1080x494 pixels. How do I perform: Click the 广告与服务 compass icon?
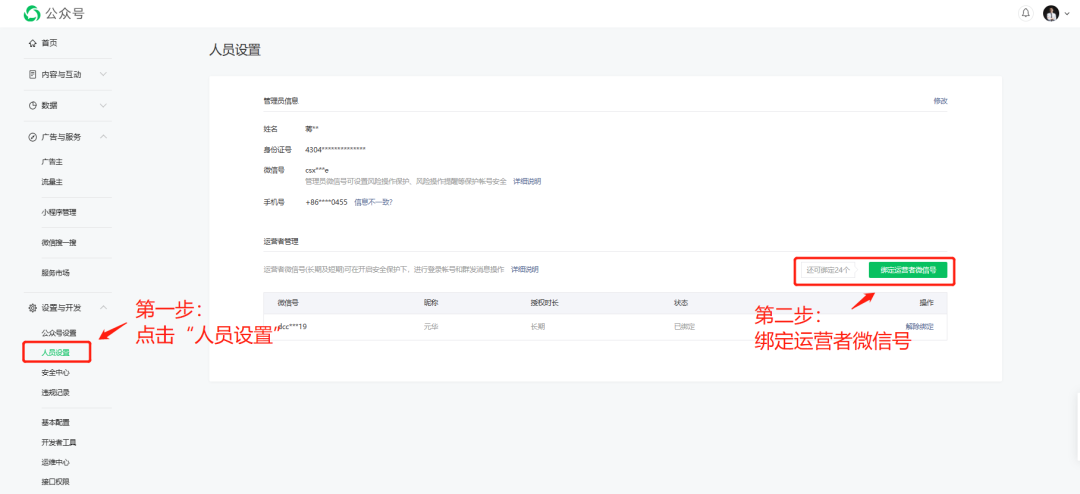click(33, 136)
